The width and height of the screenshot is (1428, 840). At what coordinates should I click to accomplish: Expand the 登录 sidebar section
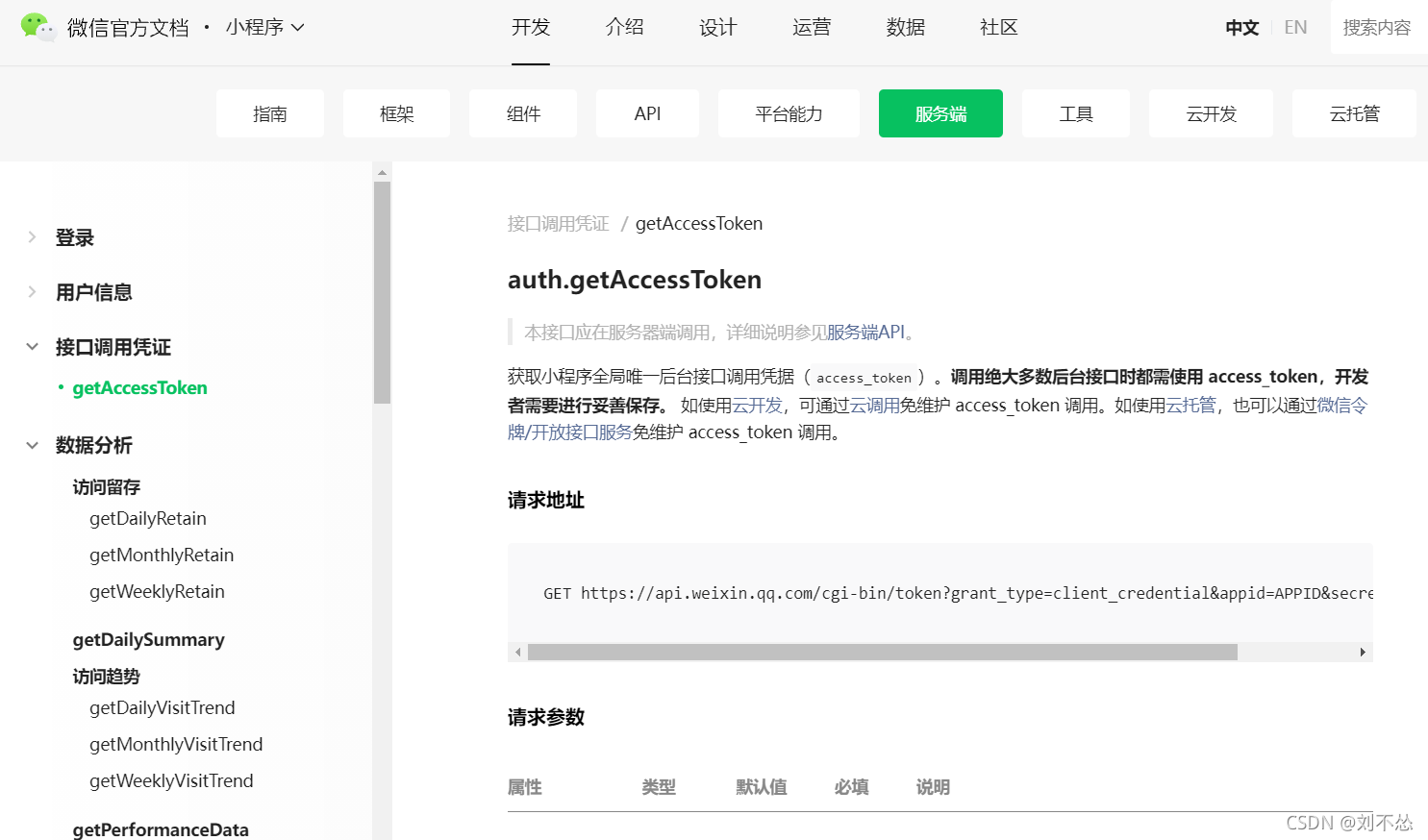click(x=74, y=237)
